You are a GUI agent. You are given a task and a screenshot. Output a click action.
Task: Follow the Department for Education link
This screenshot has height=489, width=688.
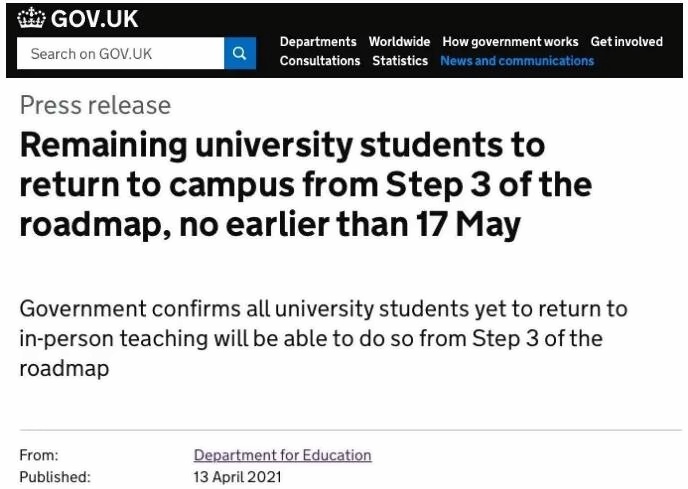point(282,455)
